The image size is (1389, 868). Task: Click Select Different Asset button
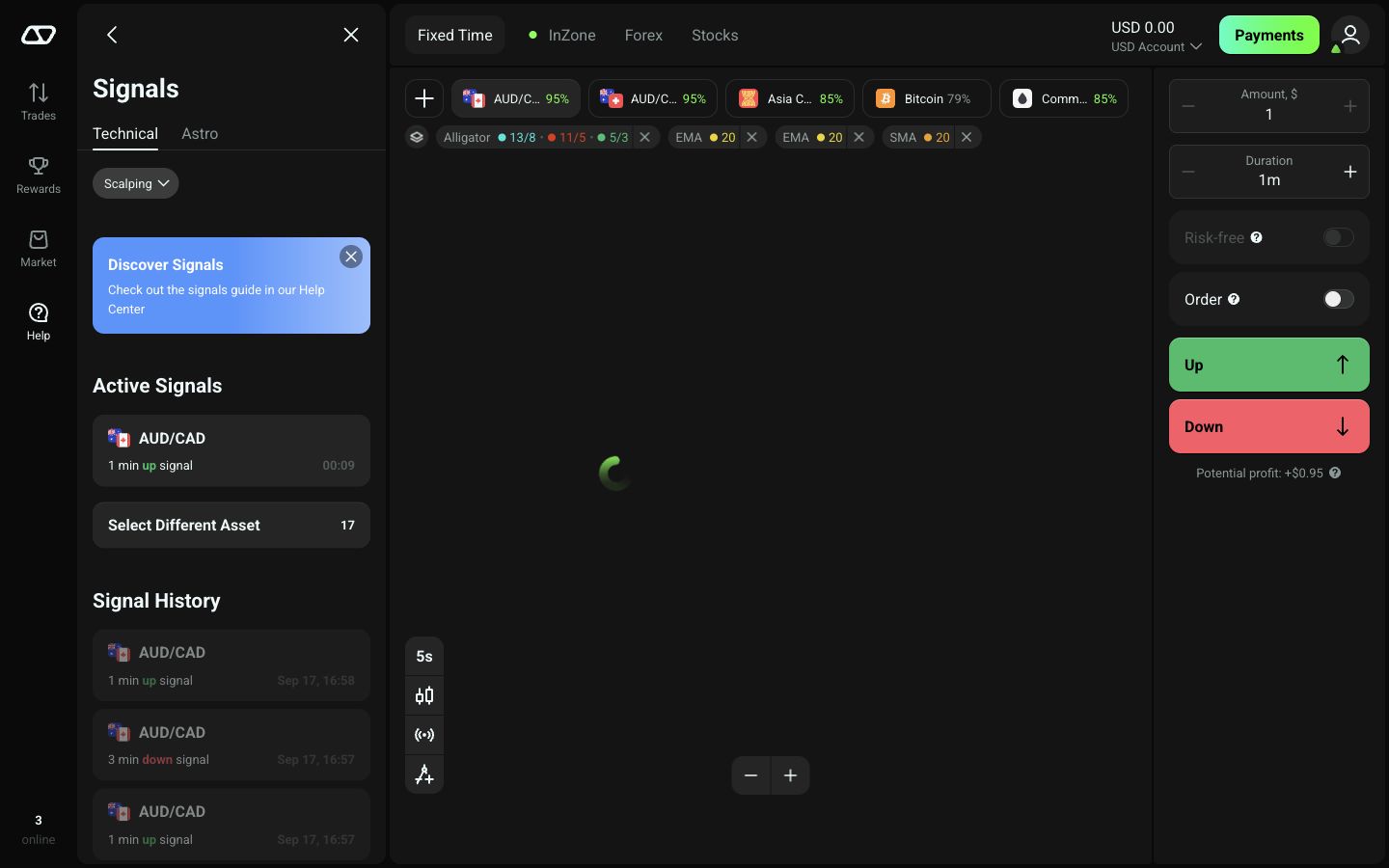pyautogui.click(x=231, y=525)
